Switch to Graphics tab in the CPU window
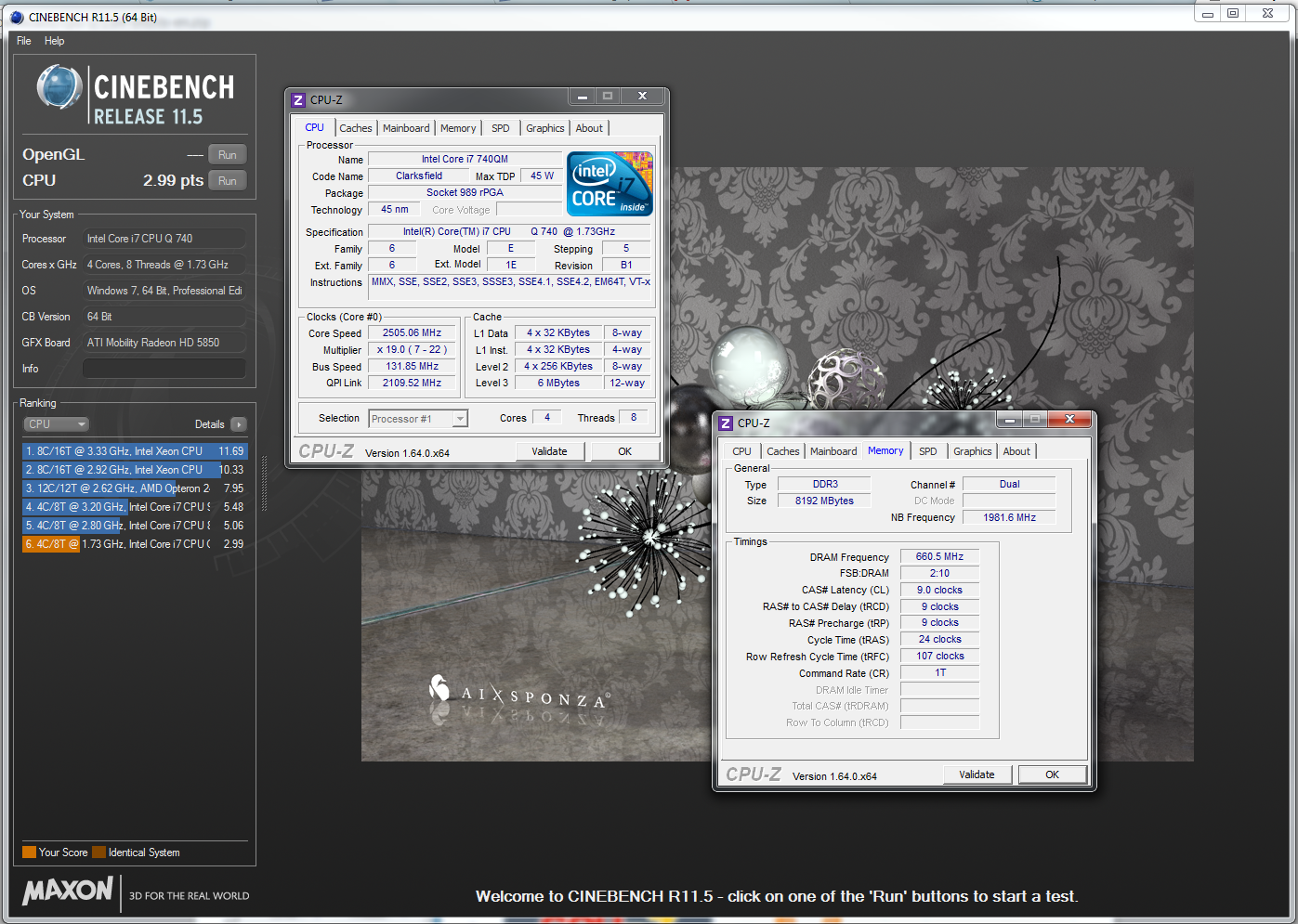This screenshot has width=1298, height=924. pyautogui.click(x=545, y=128)
